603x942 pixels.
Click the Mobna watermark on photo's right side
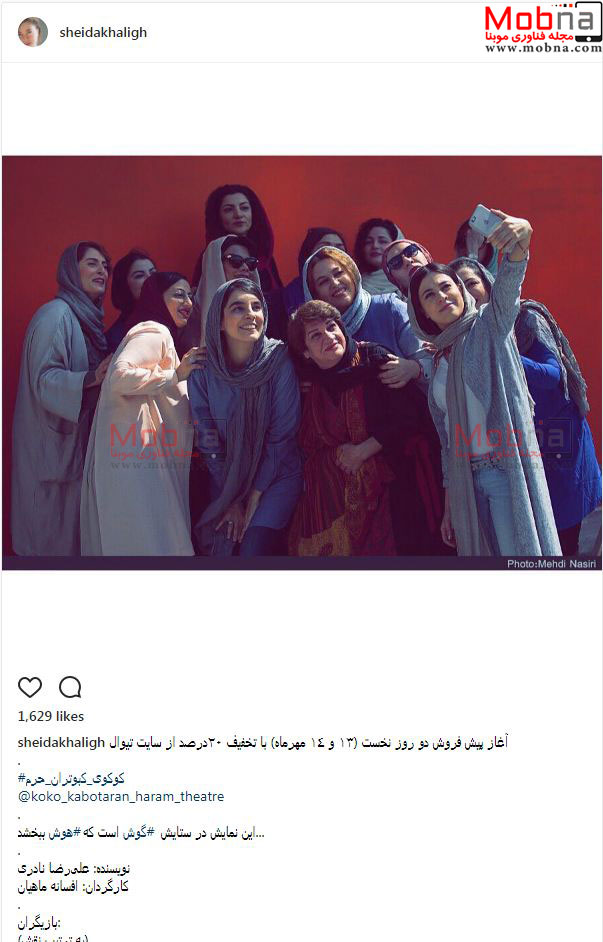(508, 441)
